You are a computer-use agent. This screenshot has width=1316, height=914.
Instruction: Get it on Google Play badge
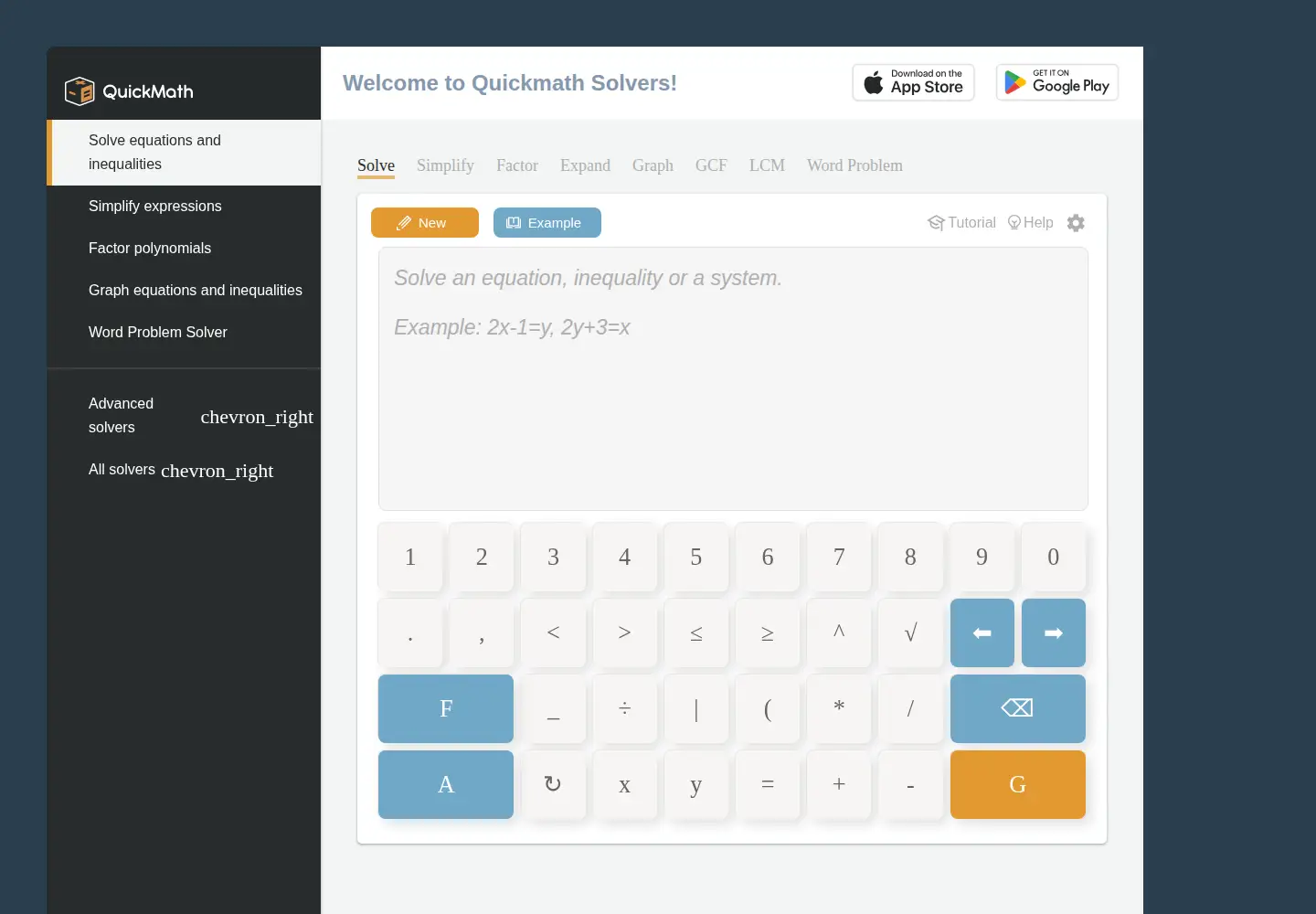point(1057,82)
